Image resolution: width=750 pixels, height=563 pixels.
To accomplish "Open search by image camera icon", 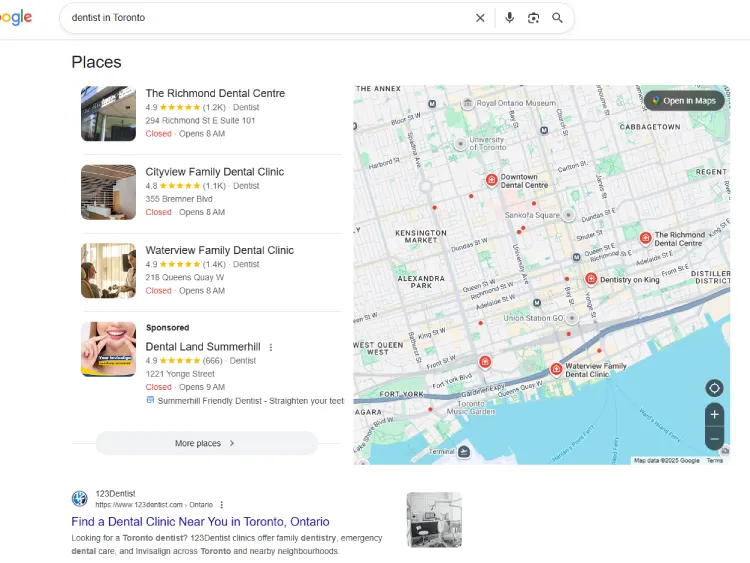I will (533, 18).
